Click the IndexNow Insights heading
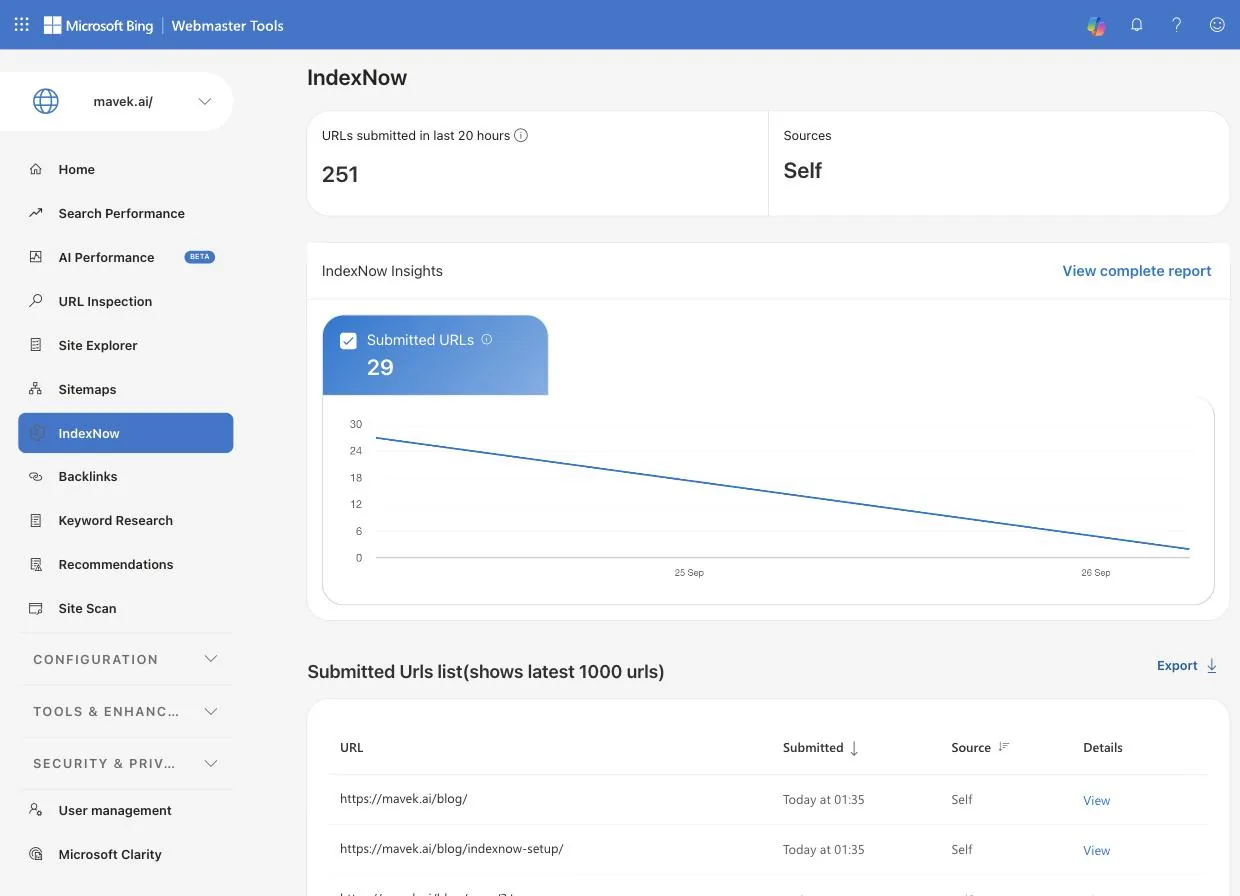Image resolution: width=1240 pixels, height=896 pixels. click(x=382, y=271)
